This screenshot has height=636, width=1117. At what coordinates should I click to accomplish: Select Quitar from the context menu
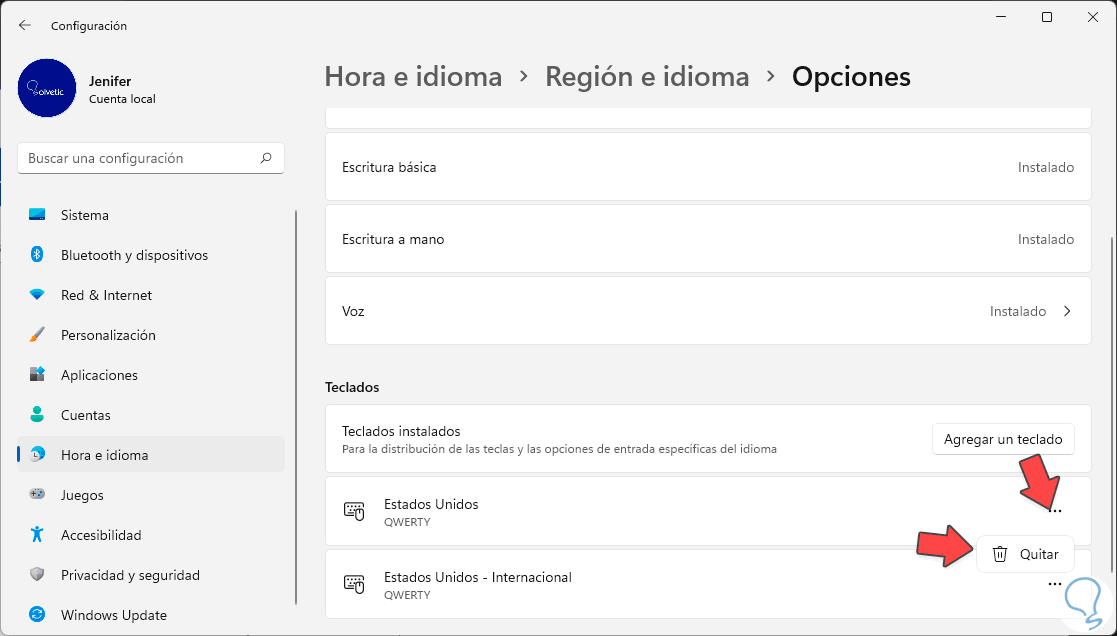(1026, 554)
